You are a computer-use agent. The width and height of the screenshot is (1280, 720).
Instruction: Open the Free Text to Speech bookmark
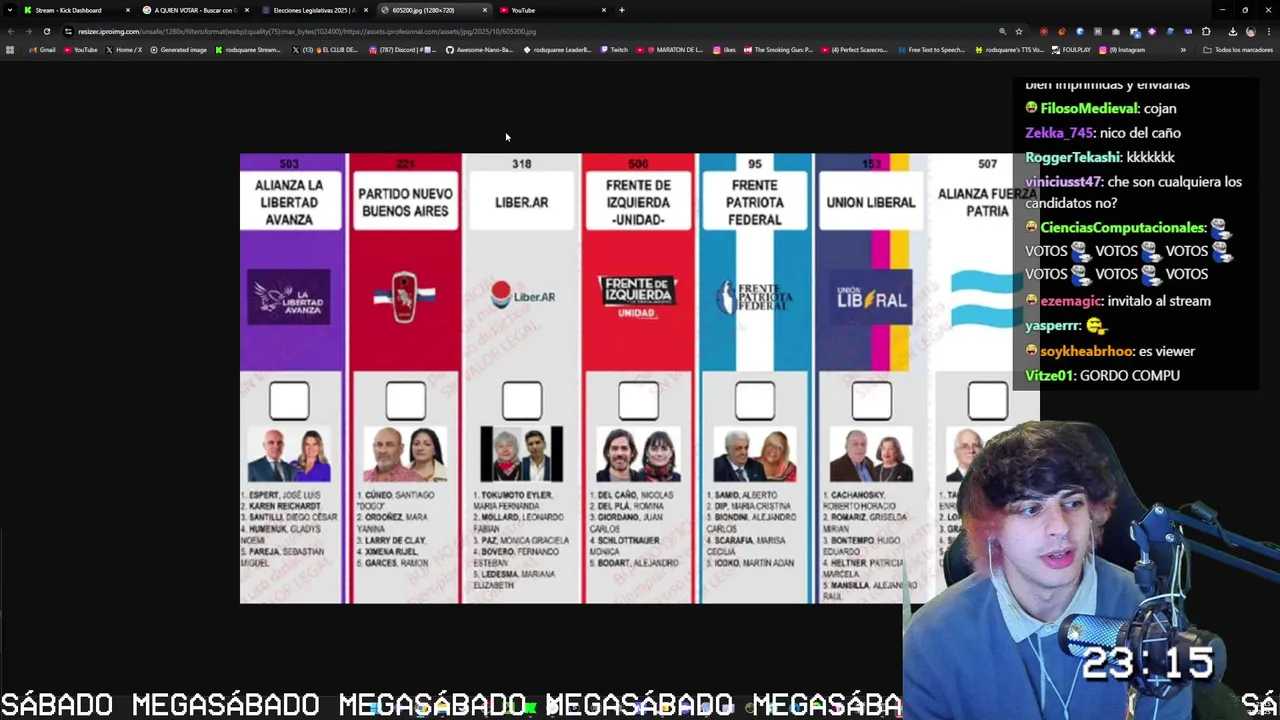point(932,50)
